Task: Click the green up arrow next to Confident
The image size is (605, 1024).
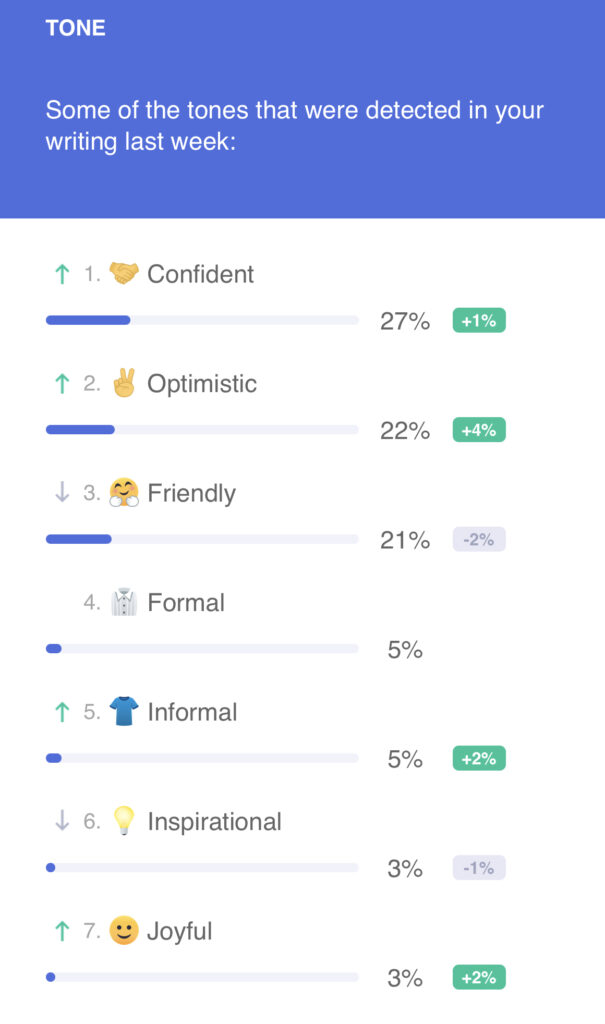Action: 62,274
